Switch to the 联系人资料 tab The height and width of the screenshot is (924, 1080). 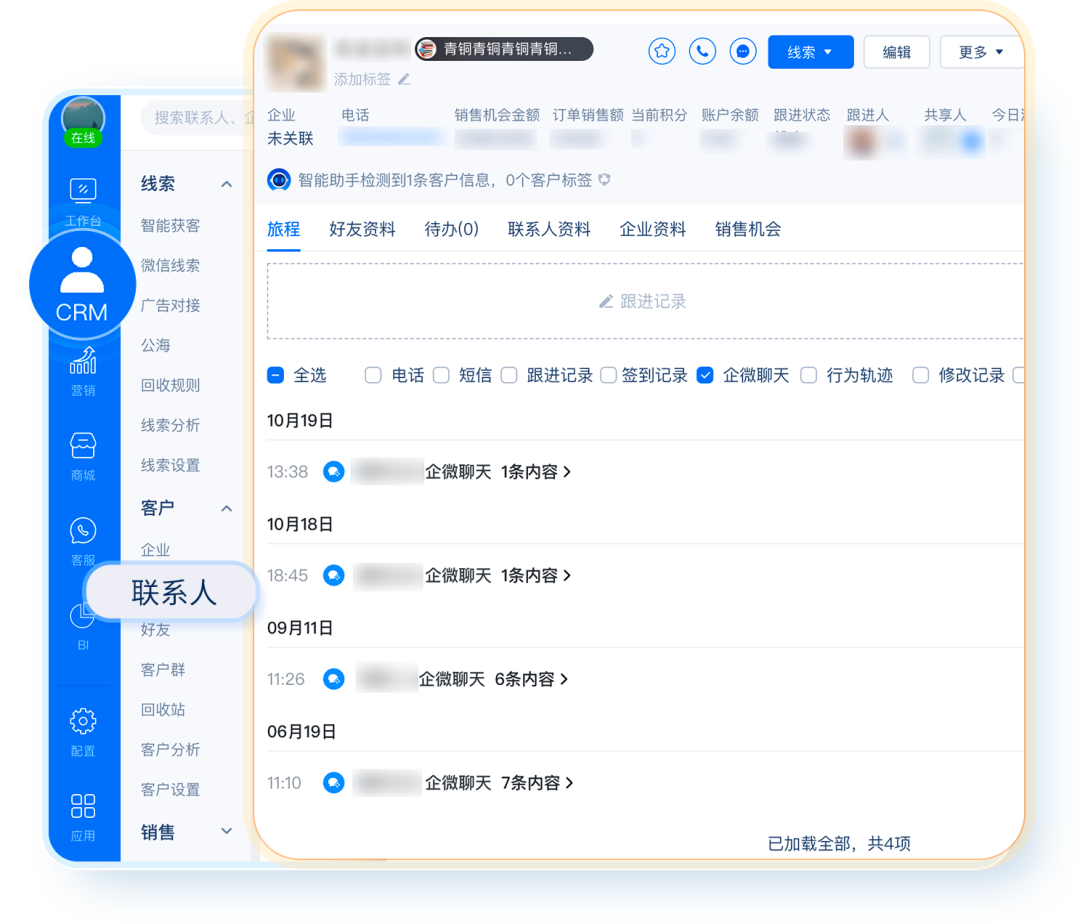coord(549,229)
